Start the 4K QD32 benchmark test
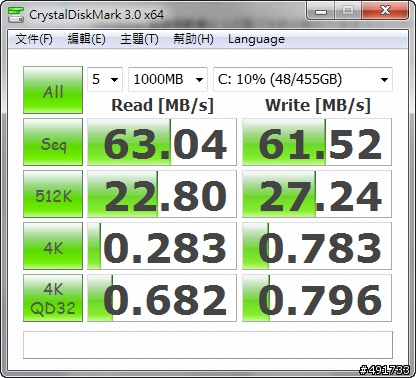416x378 pixels. 53,298
